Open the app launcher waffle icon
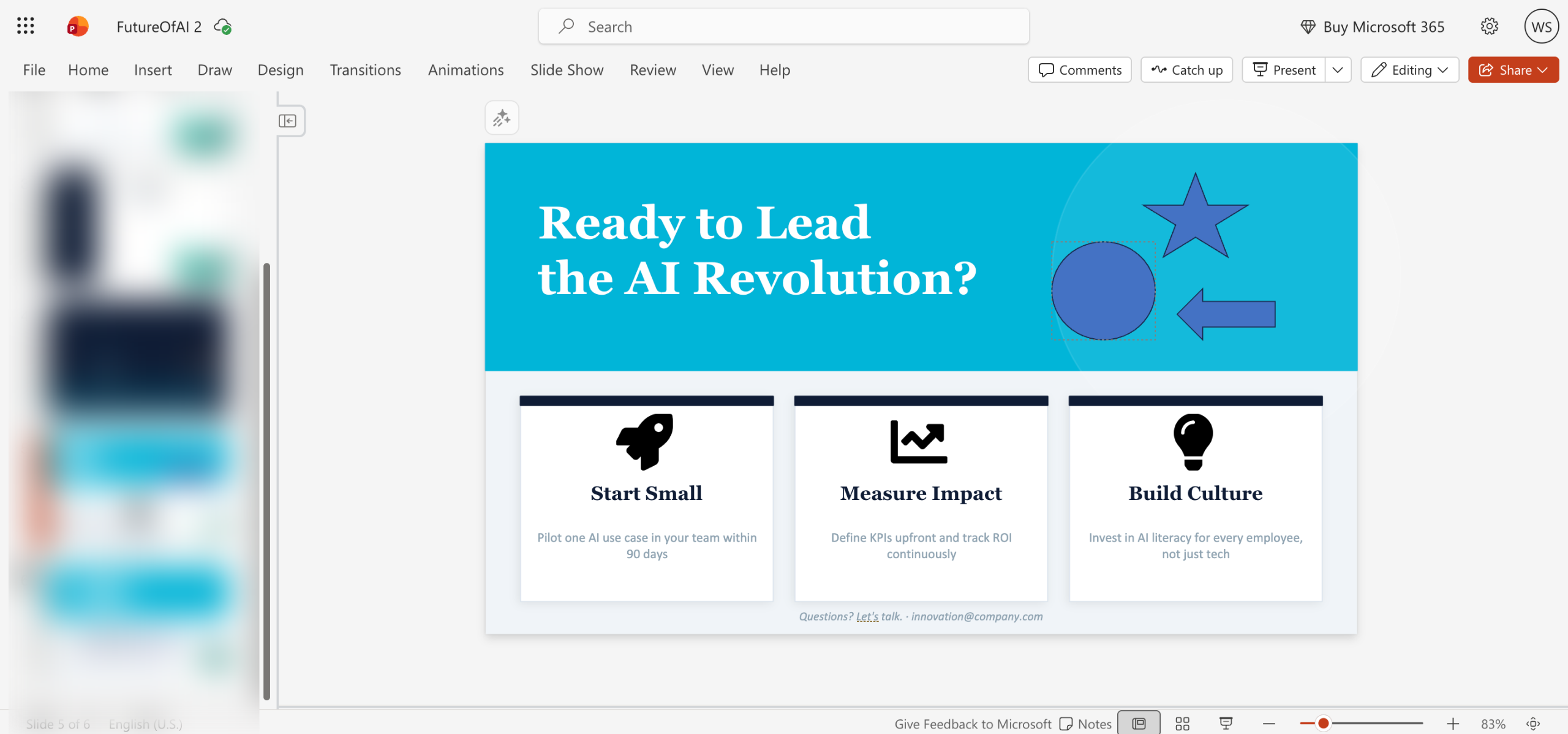The height and width of the screenshot is (734, 1568). coord(25,26)
